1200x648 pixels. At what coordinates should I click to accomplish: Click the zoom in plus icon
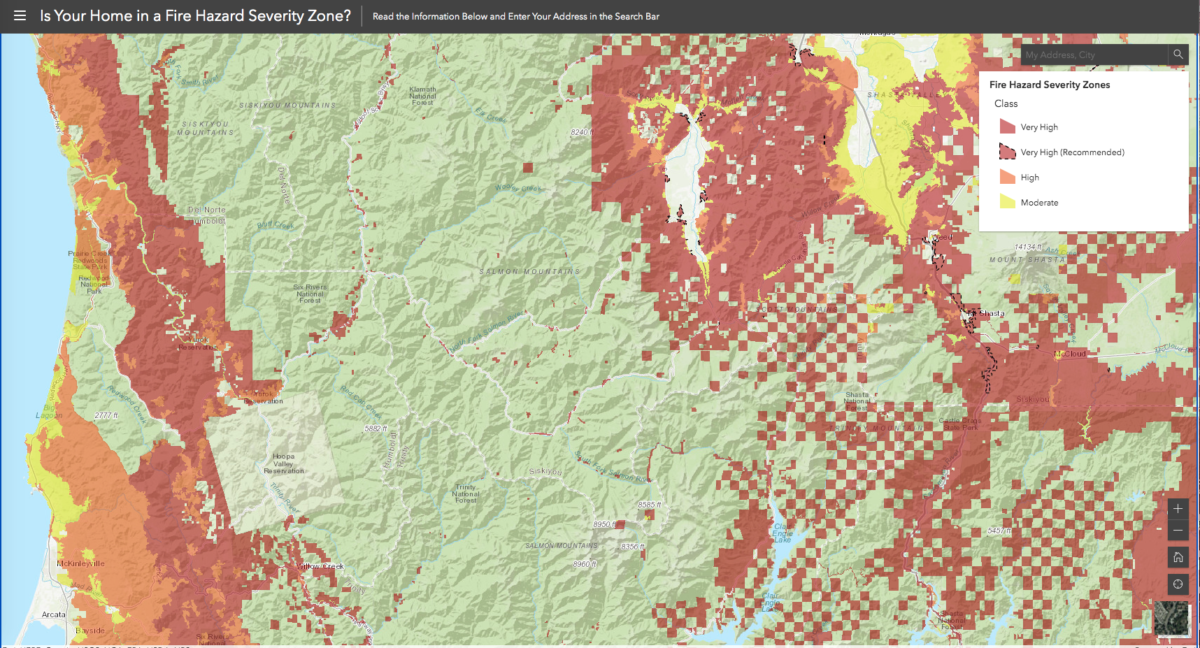point(1178,509)
